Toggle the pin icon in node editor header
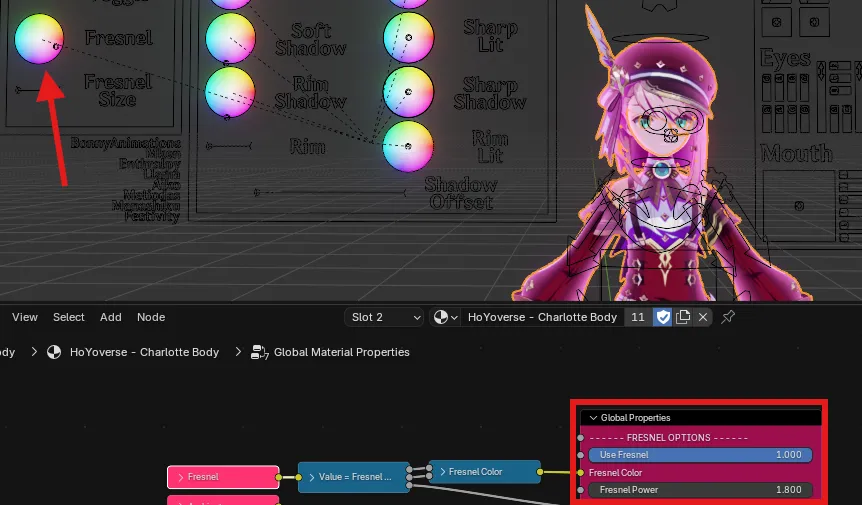Viewport: 862px width, 506px height. pyautogui.click(x=728, y=317)
